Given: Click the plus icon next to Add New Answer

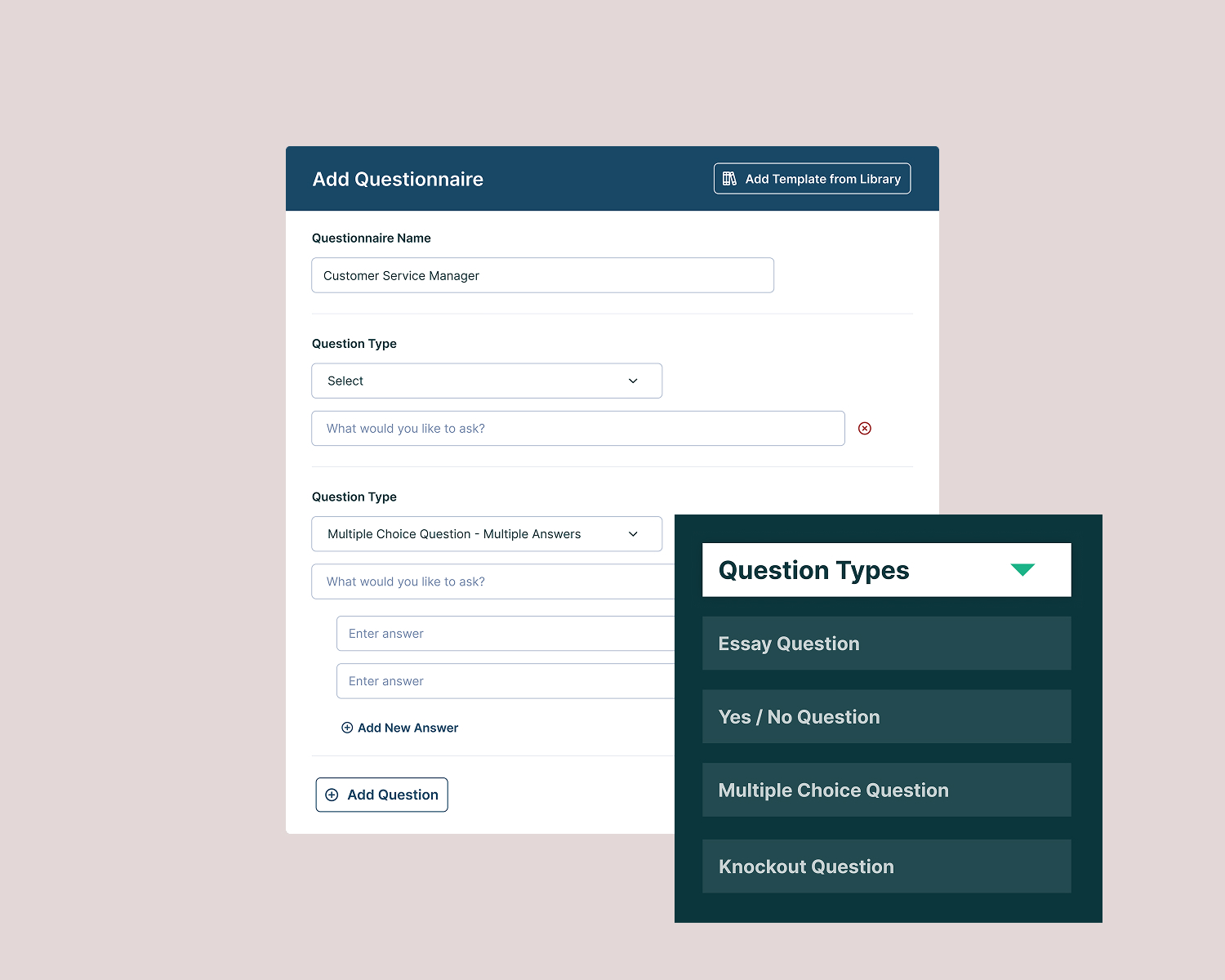Looking at the screenshot, I should coord(346,728).
